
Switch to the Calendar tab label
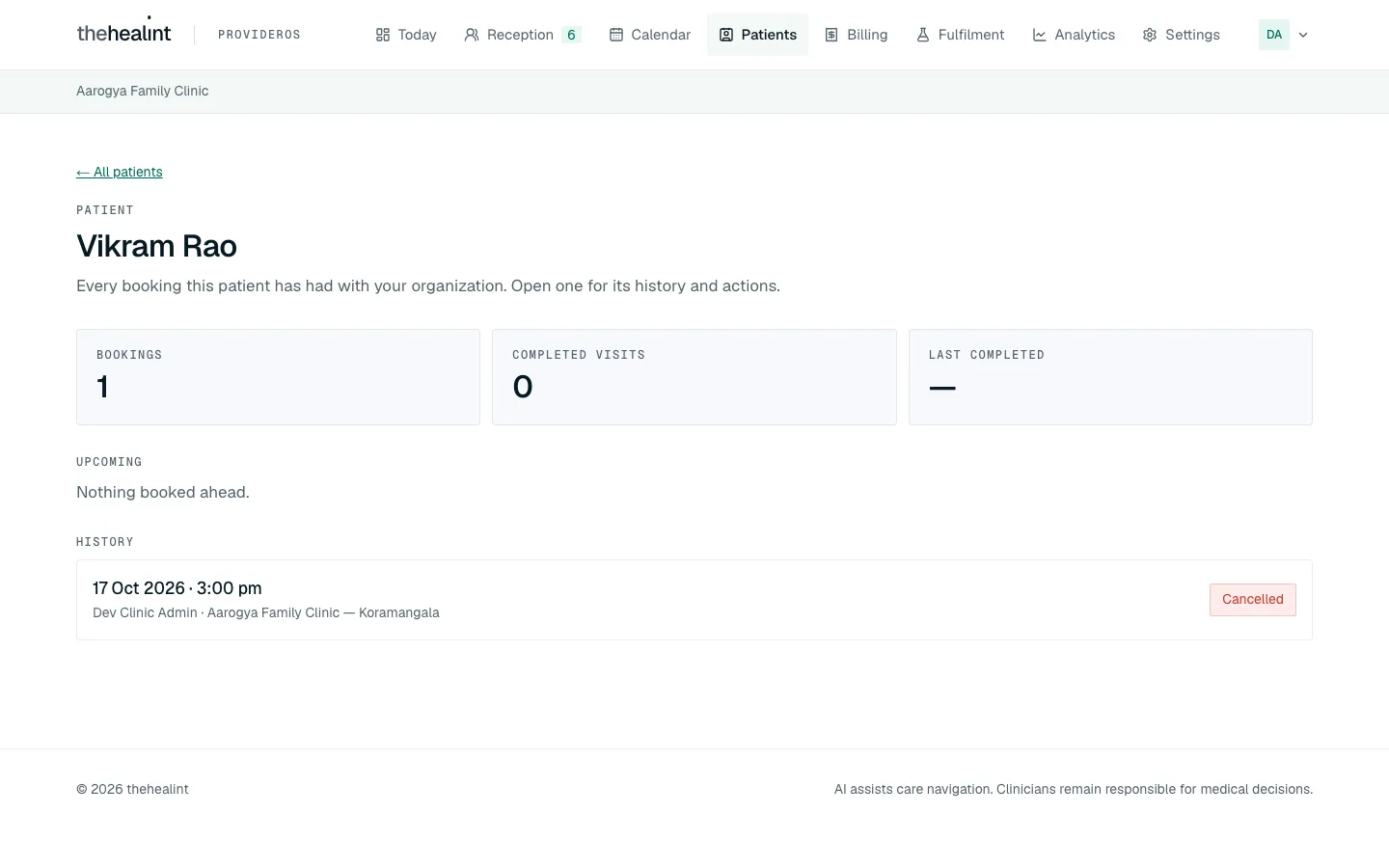(661, 35)
